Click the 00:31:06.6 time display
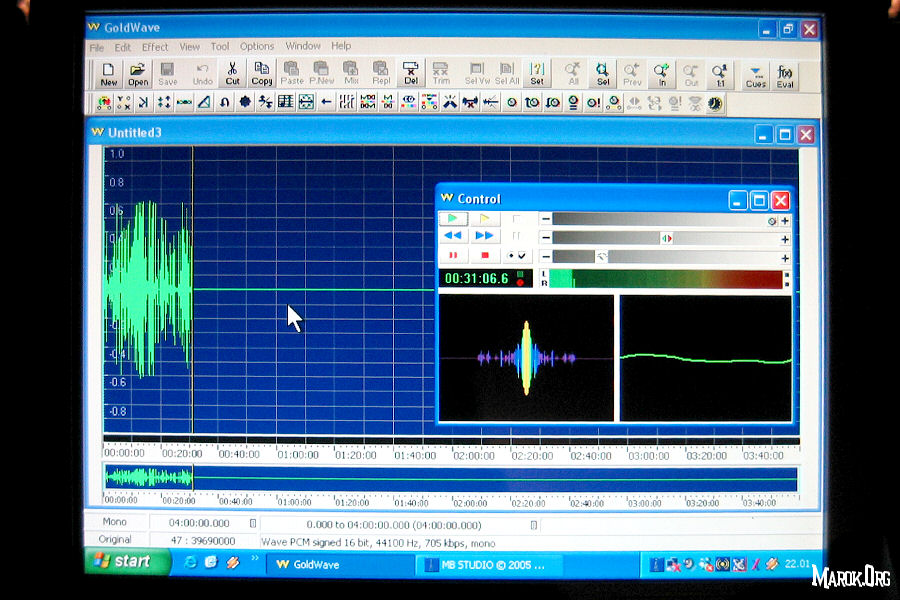Screen dimensions: 900x600 (x=485, y=278)
